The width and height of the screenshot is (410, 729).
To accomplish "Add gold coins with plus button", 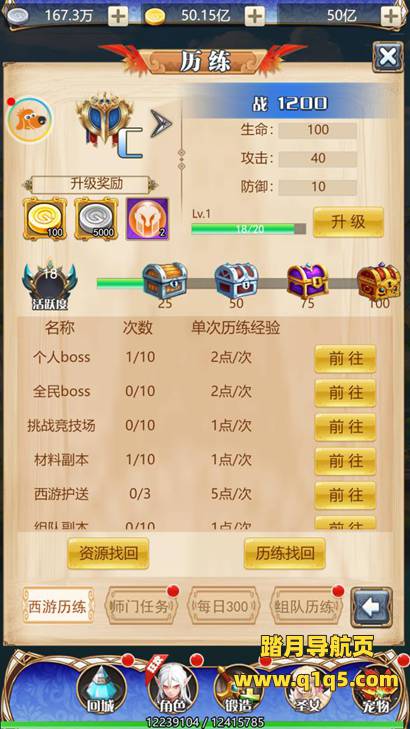I will [255, 17].
